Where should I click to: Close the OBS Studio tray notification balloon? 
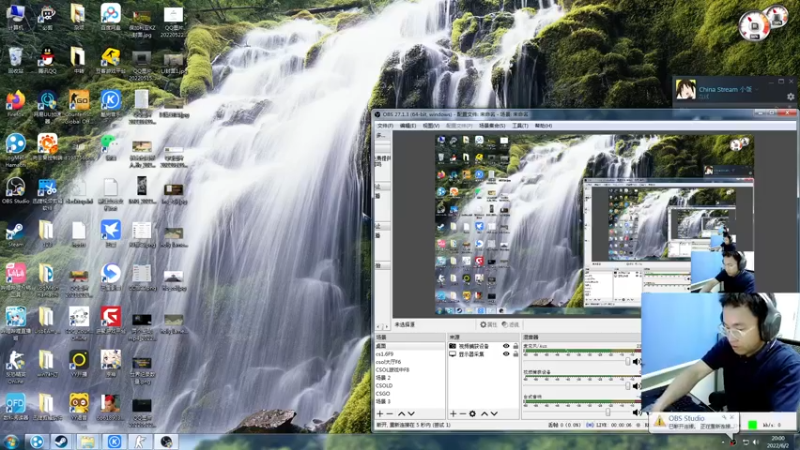pos(732,417)
